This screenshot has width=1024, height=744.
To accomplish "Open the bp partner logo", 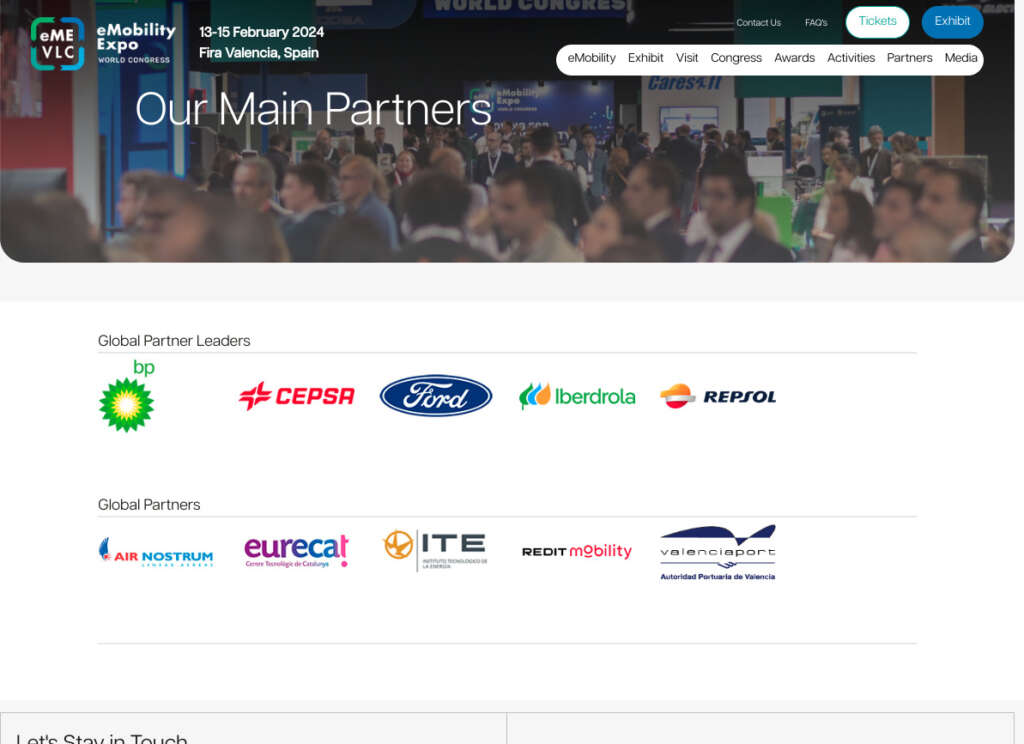I will 127,396.
